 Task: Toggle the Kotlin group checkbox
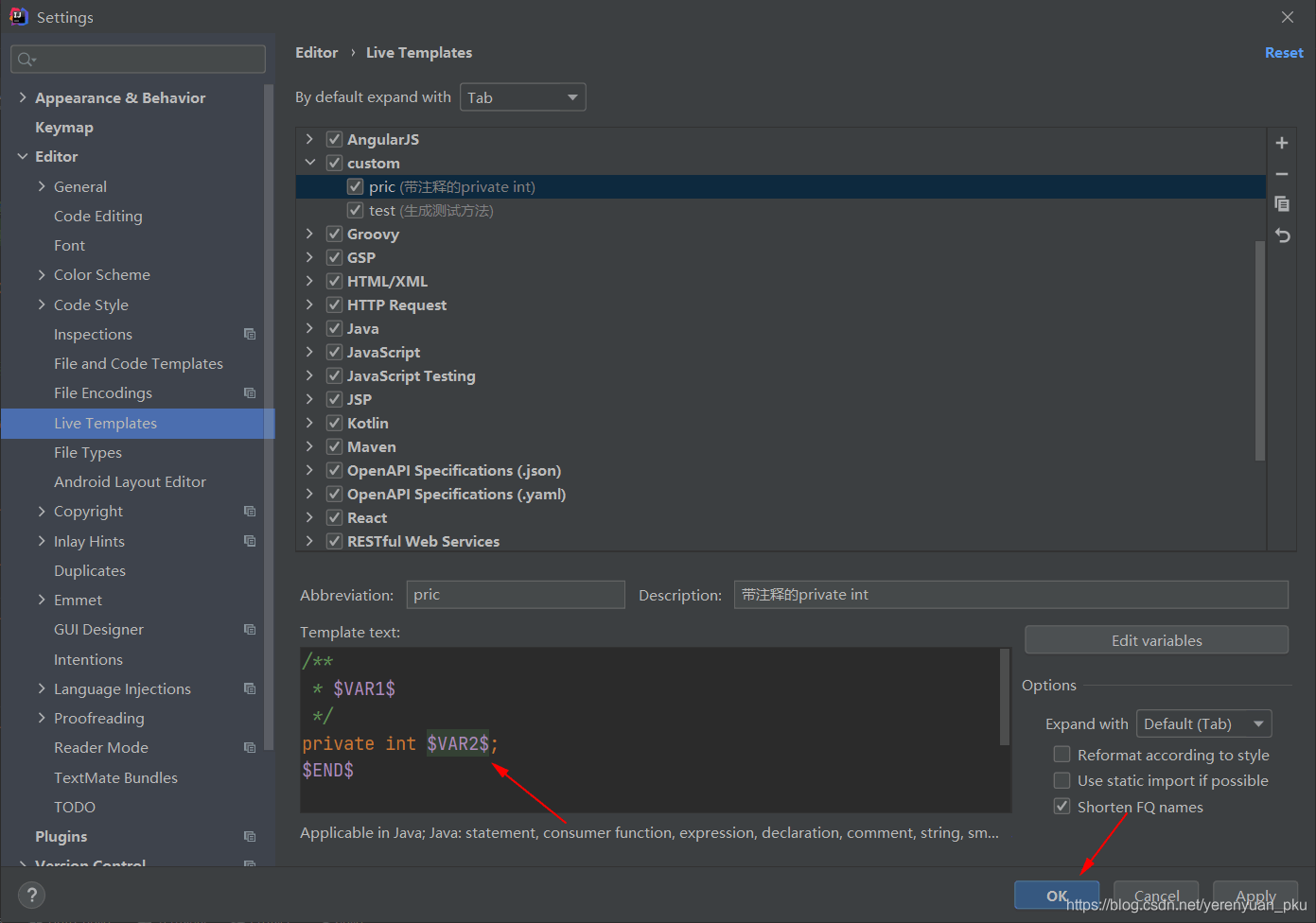tap(334, 423)
